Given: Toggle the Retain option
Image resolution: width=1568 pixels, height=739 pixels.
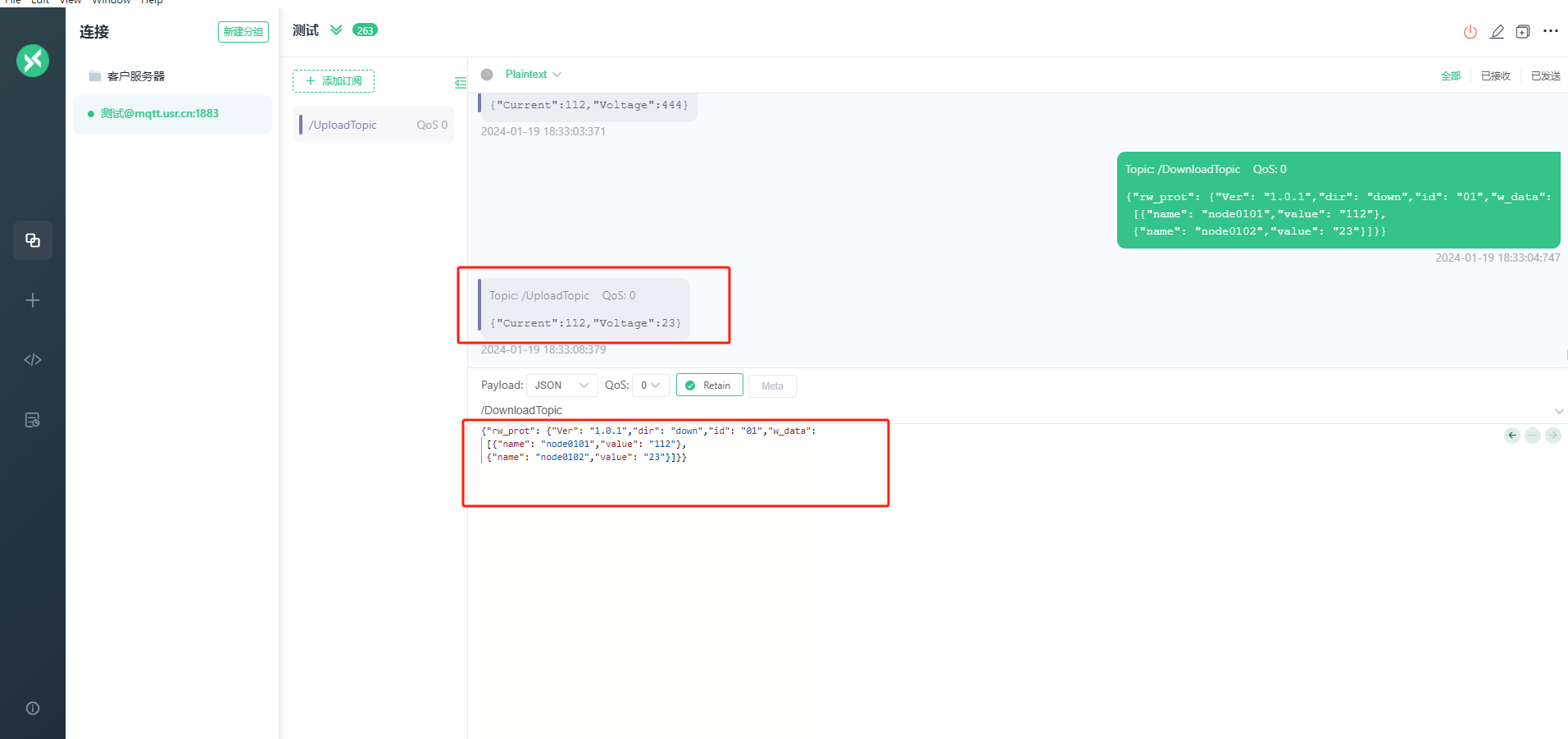Looking at the screenshot, I should point(709,385).
